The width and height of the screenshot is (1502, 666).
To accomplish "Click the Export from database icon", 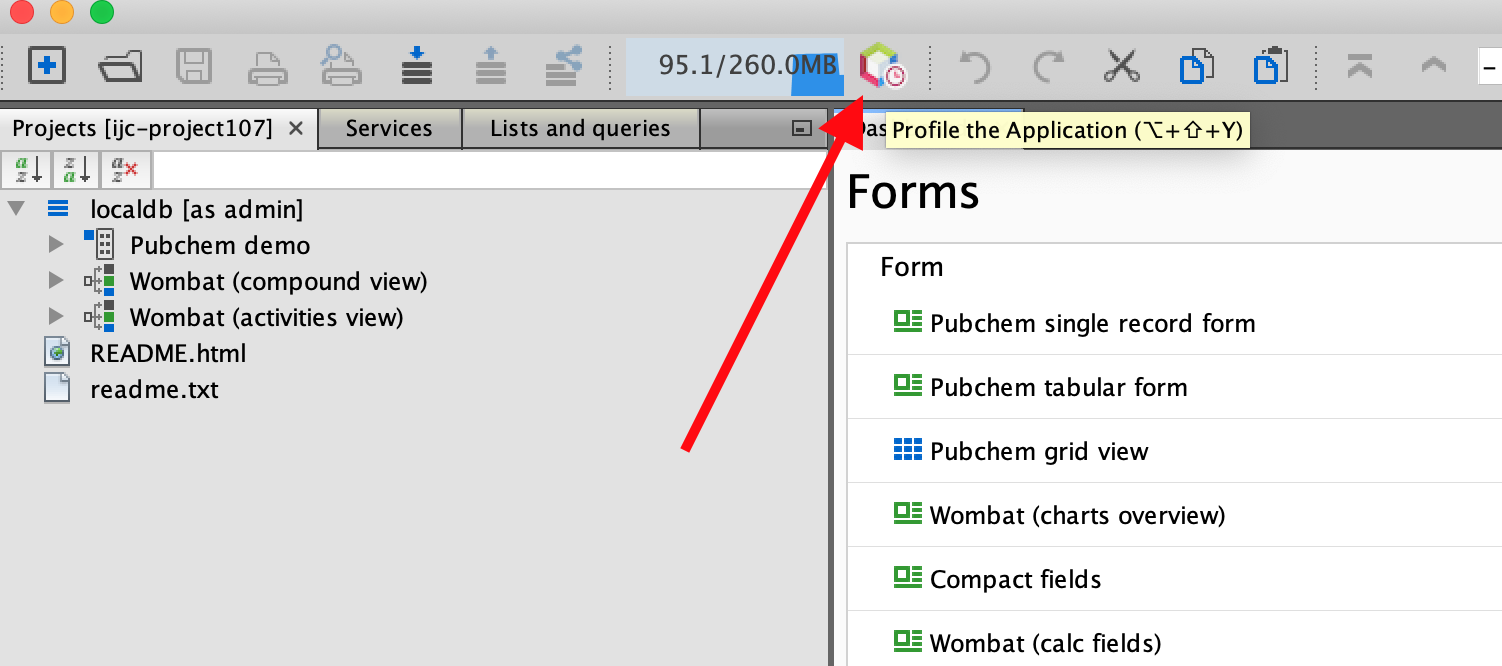I will click(x=490, y=66).
